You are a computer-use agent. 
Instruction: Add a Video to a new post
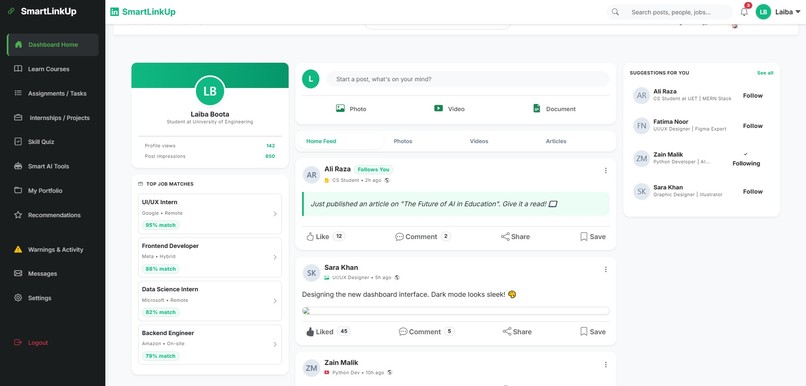(449, 108)
